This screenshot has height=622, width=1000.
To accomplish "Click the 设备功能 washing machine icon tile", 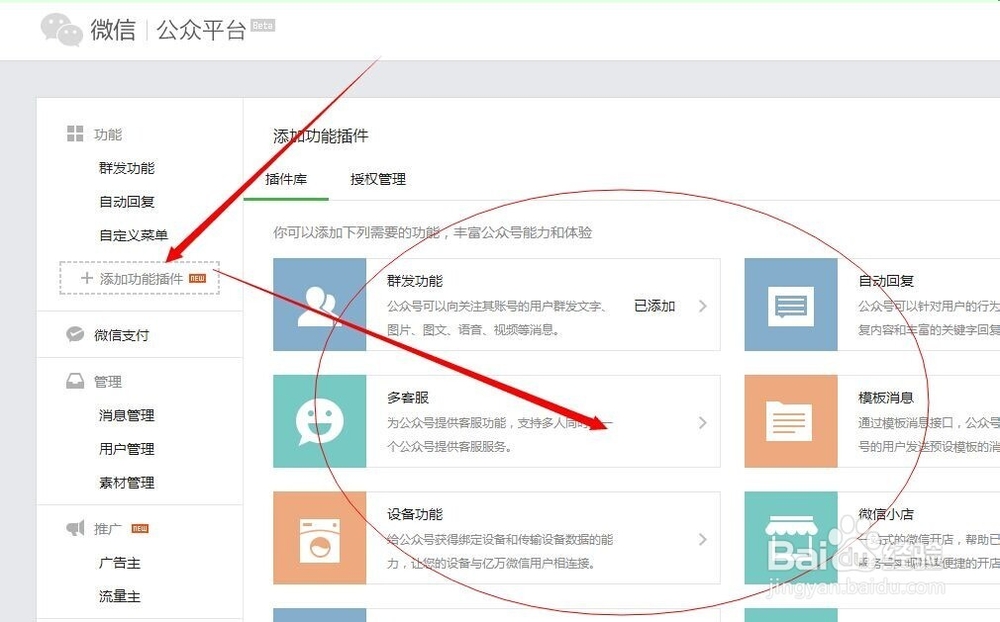I will pyautogui.click(x=320, y=538).
